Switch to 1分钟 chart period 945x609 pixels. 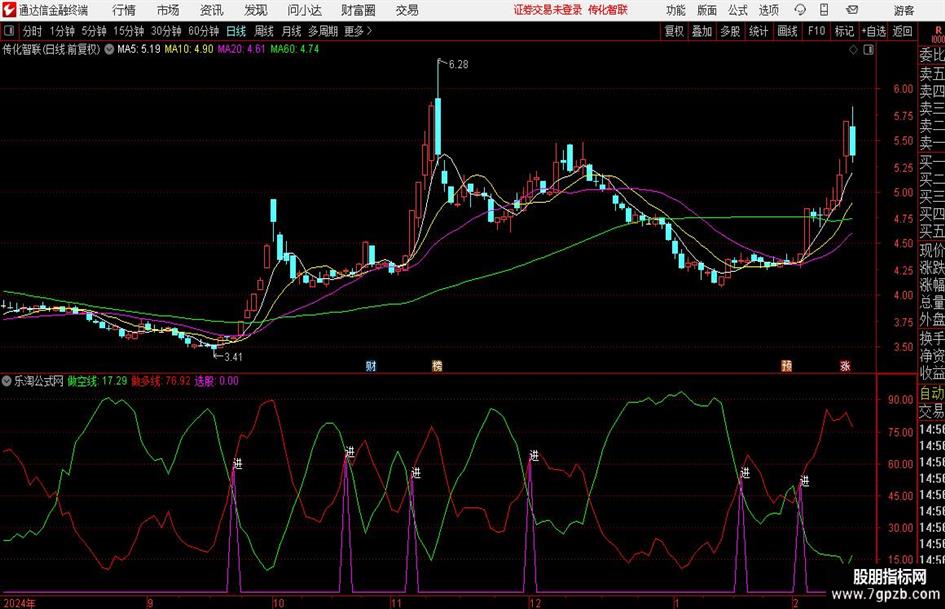62,31
